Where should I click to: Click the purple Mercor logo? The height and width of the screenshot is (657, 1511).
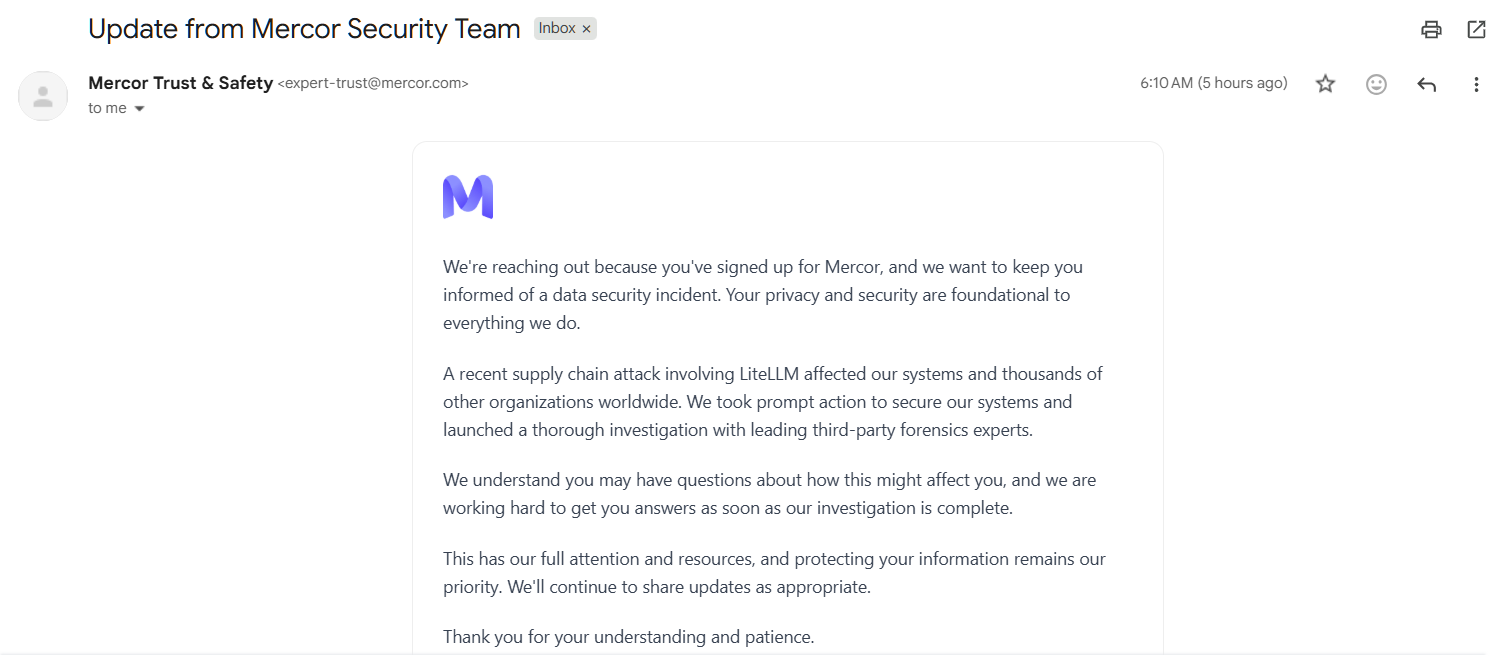(468, 197)
